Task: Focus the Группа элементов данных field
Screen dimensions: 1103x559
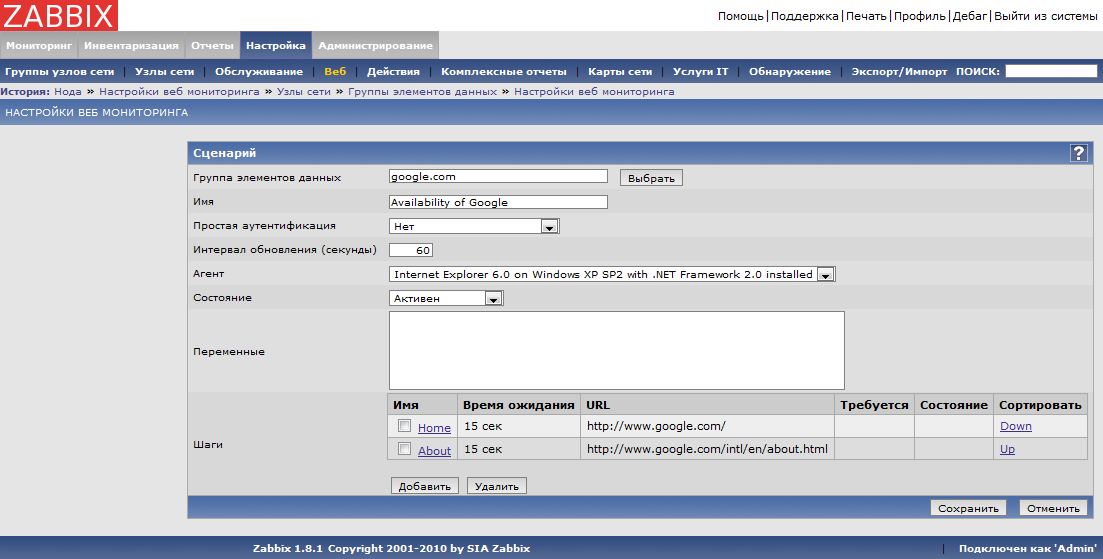Action: pos(498,176)
